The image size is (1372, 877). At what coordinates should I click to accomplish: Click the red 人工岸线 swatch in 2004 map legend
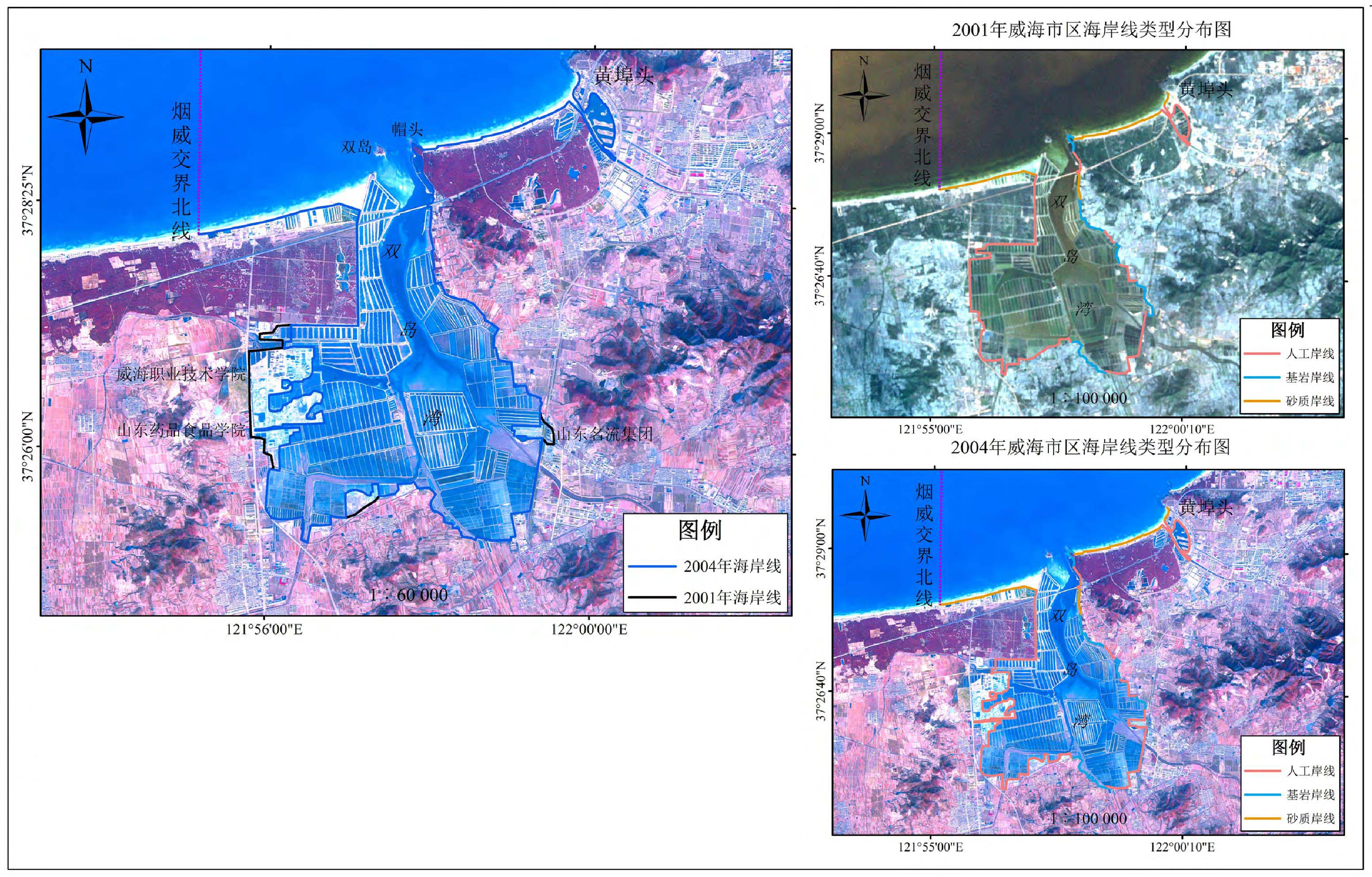tap(1263, 771)
